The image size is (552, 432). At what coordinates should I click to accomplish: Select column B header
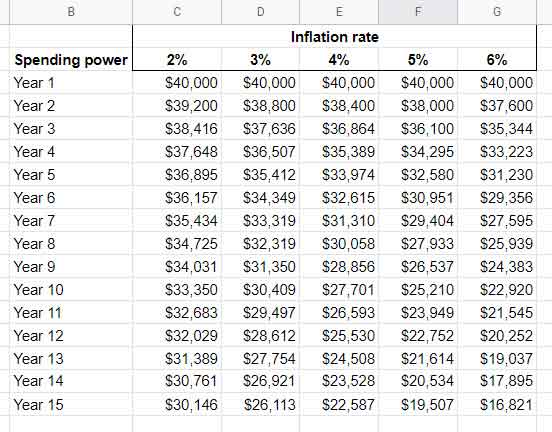pyautogui.click(x=71, y=12)
